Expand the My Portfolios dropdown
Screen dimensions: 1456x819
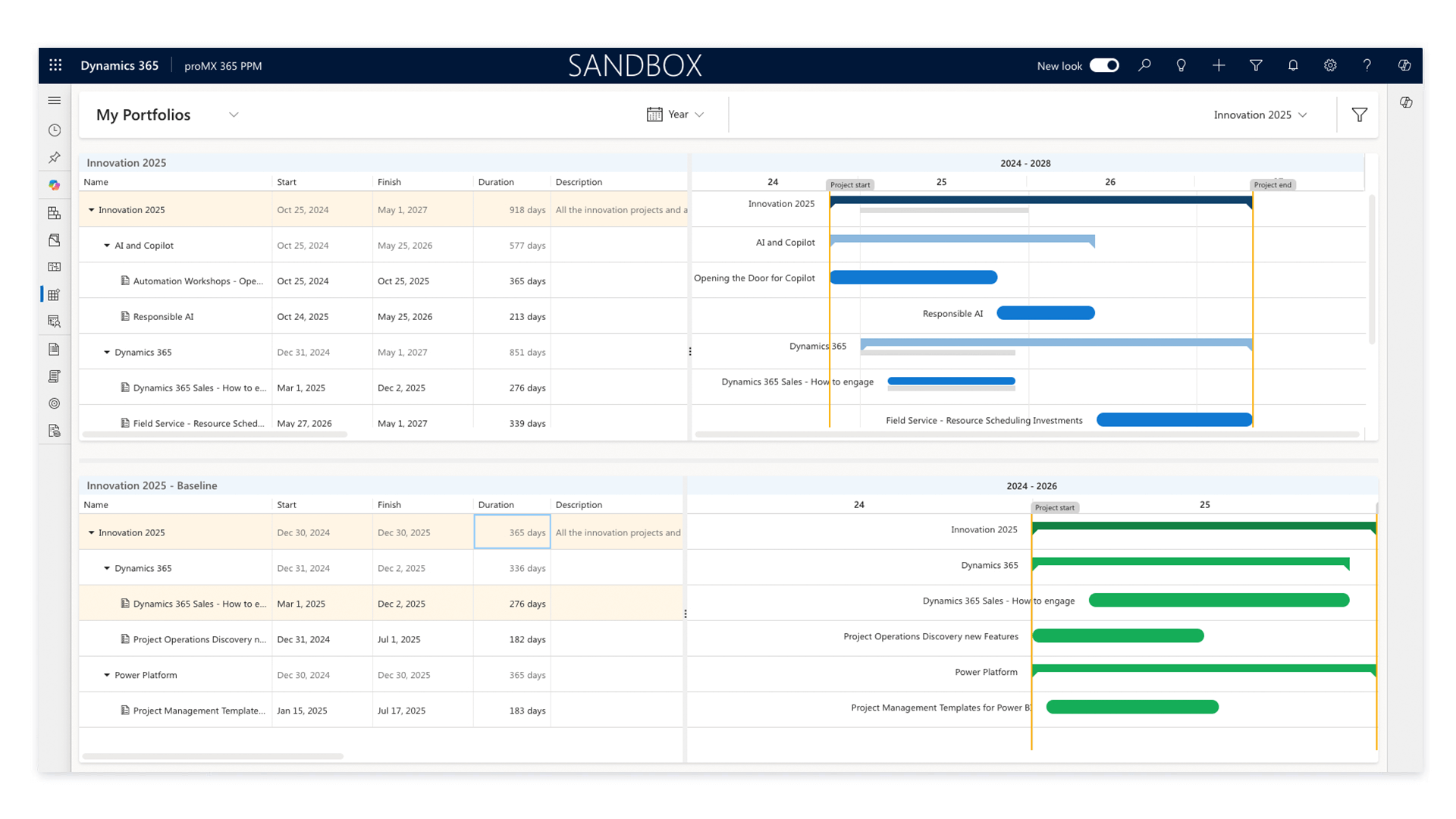(x=234, y=115)
